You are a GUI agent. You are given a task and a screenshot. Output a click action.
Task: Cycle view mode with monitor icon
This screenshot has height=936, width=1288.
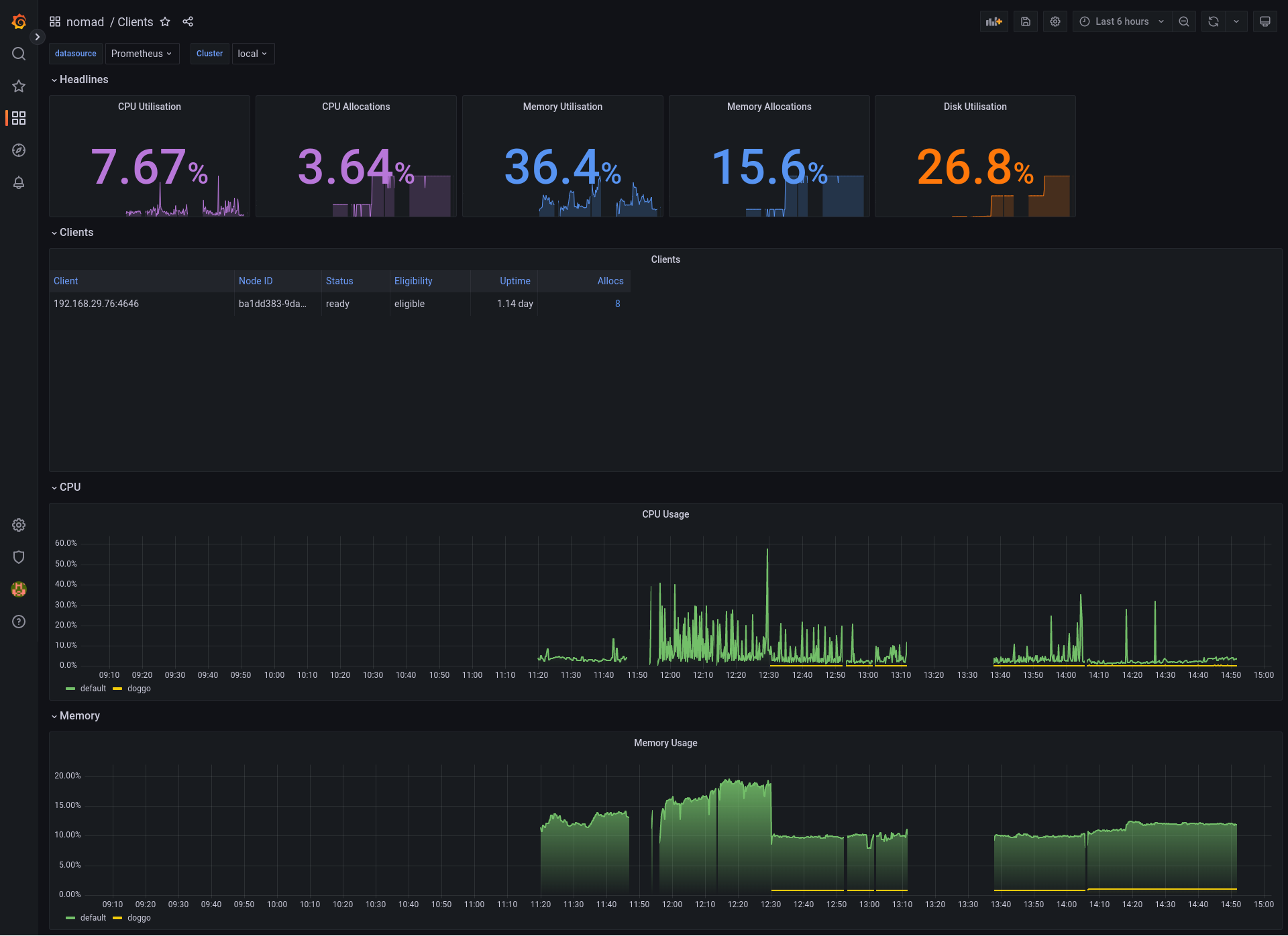point(1265,21)
